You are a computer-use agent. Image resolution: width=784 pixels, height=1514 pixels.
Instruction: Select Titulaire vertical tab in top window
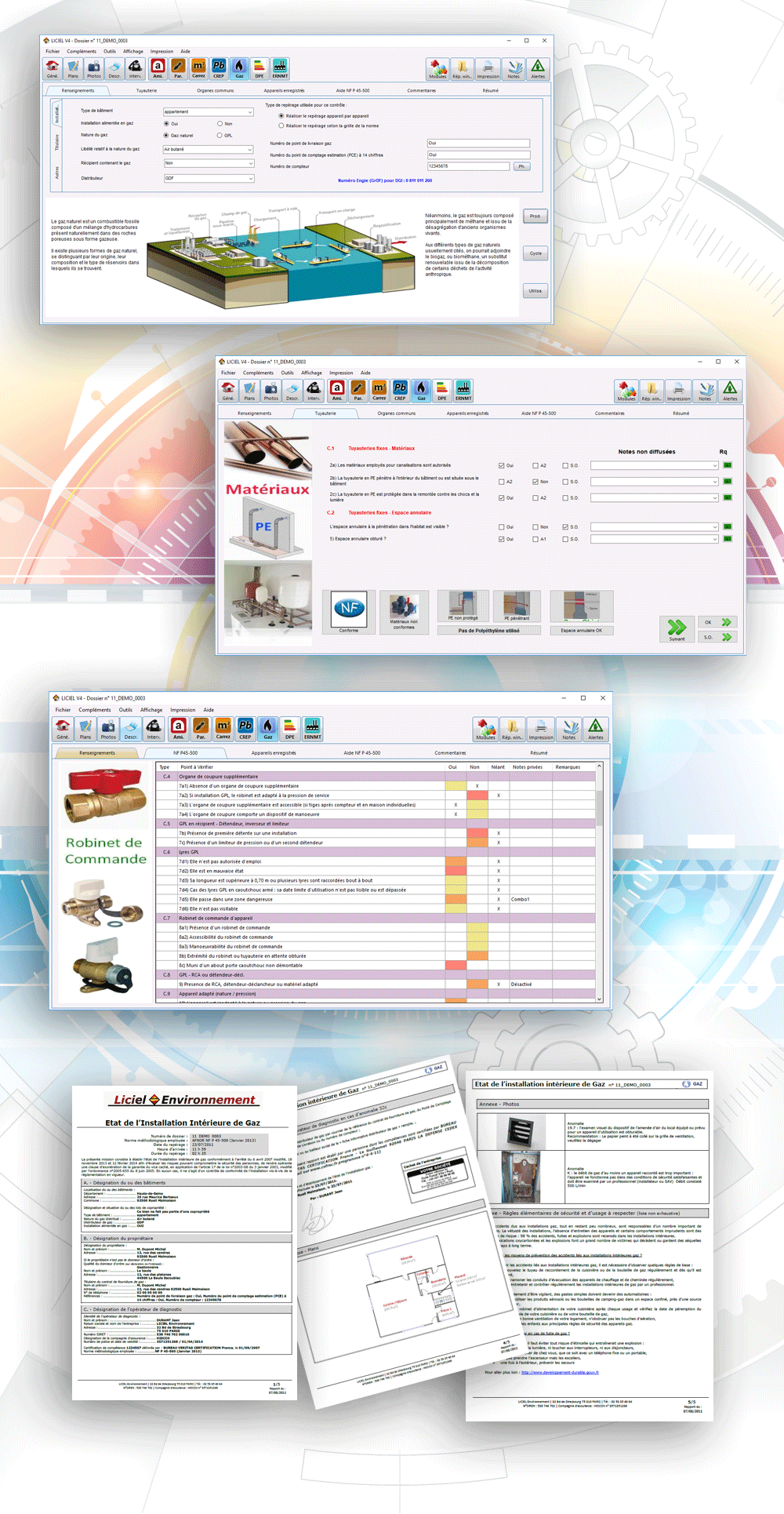pos(56,142)
